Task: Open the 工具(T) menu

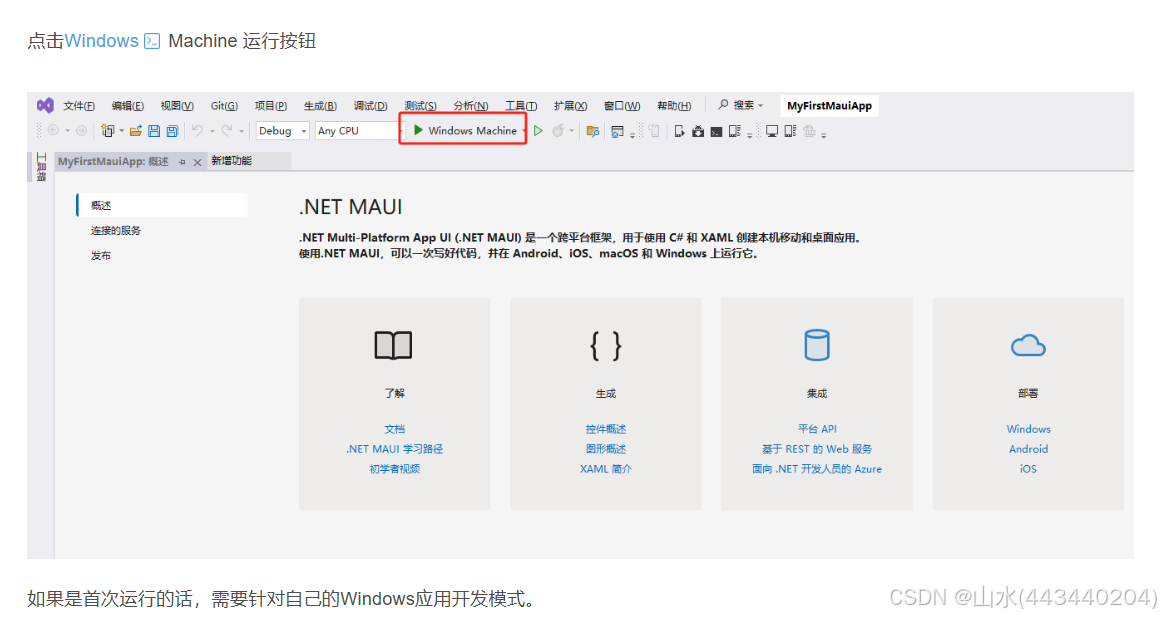Action: coord(521,106)
